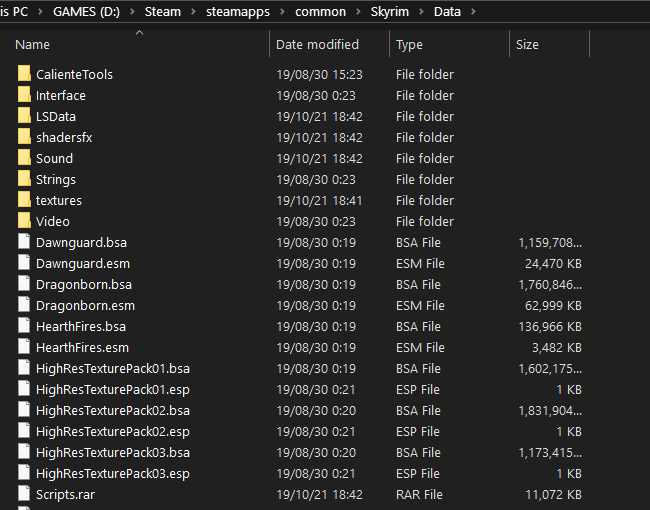650x510 pixels.
Task: Click the 19/08/30 15:23 date cell
Action: tap(320, 74)
